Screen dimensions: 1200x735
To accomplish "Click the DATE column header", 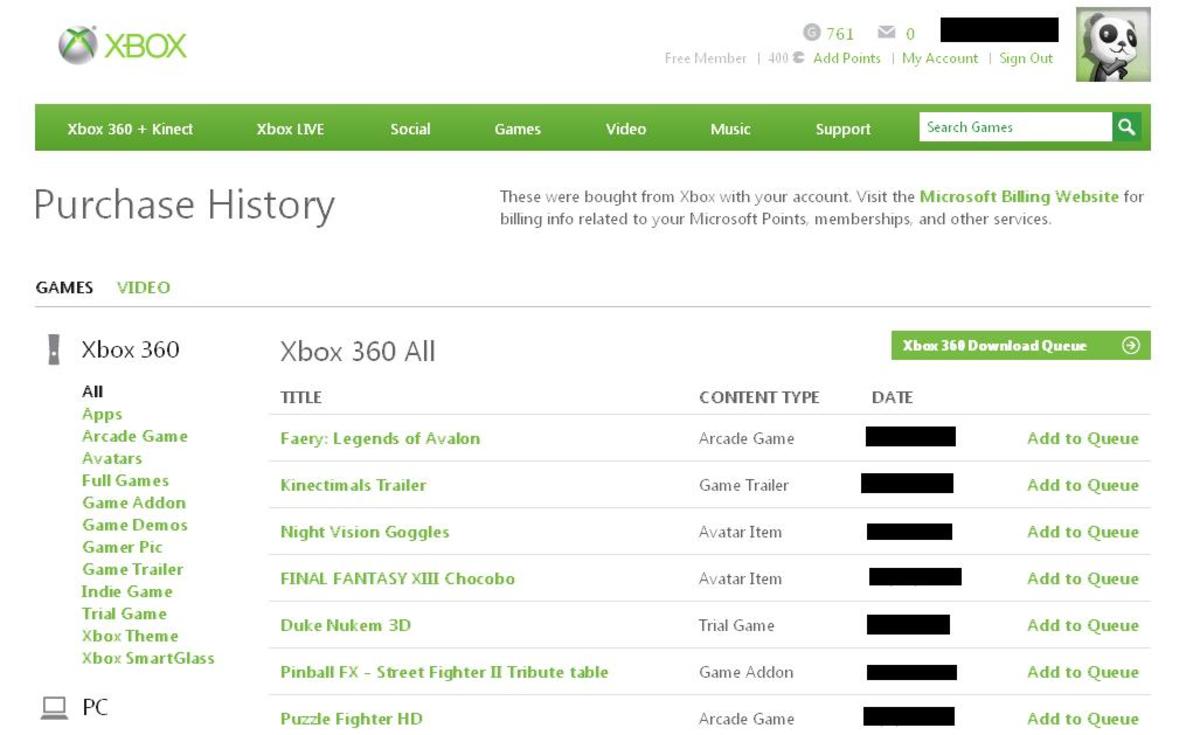I will [x=892, y=397].
